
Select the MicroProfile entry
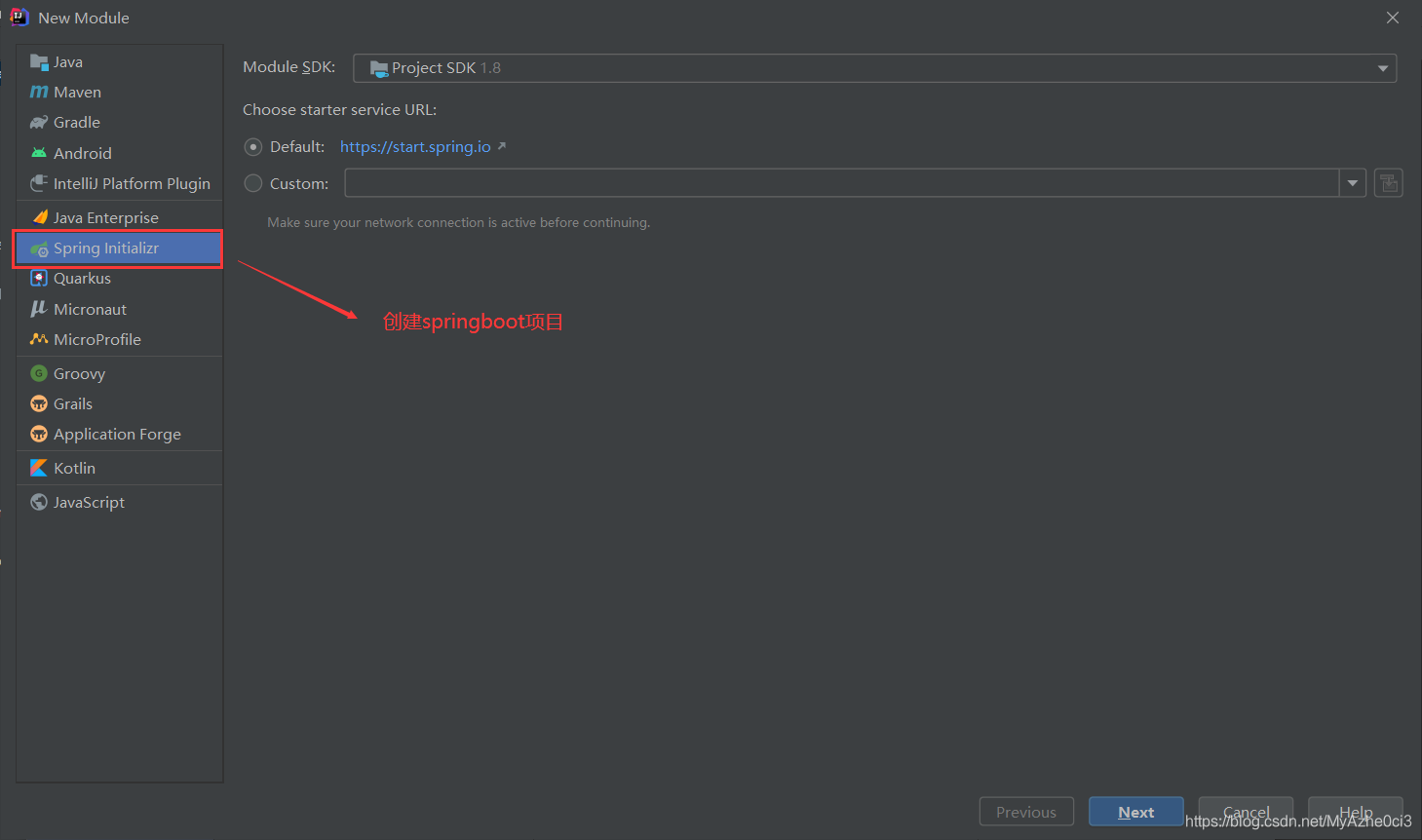pyautogui.click(x=119, y=339)
